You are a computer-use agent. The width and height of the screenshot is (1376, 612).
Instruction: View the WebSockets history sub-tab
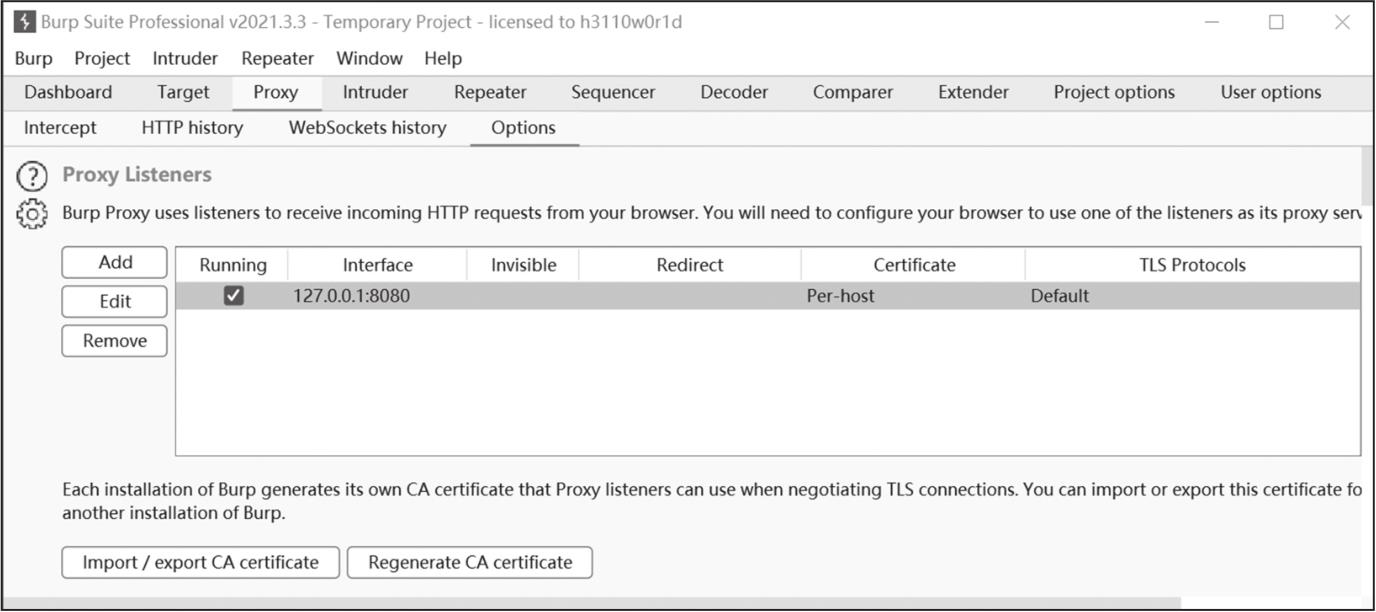[x=367, y=128]
